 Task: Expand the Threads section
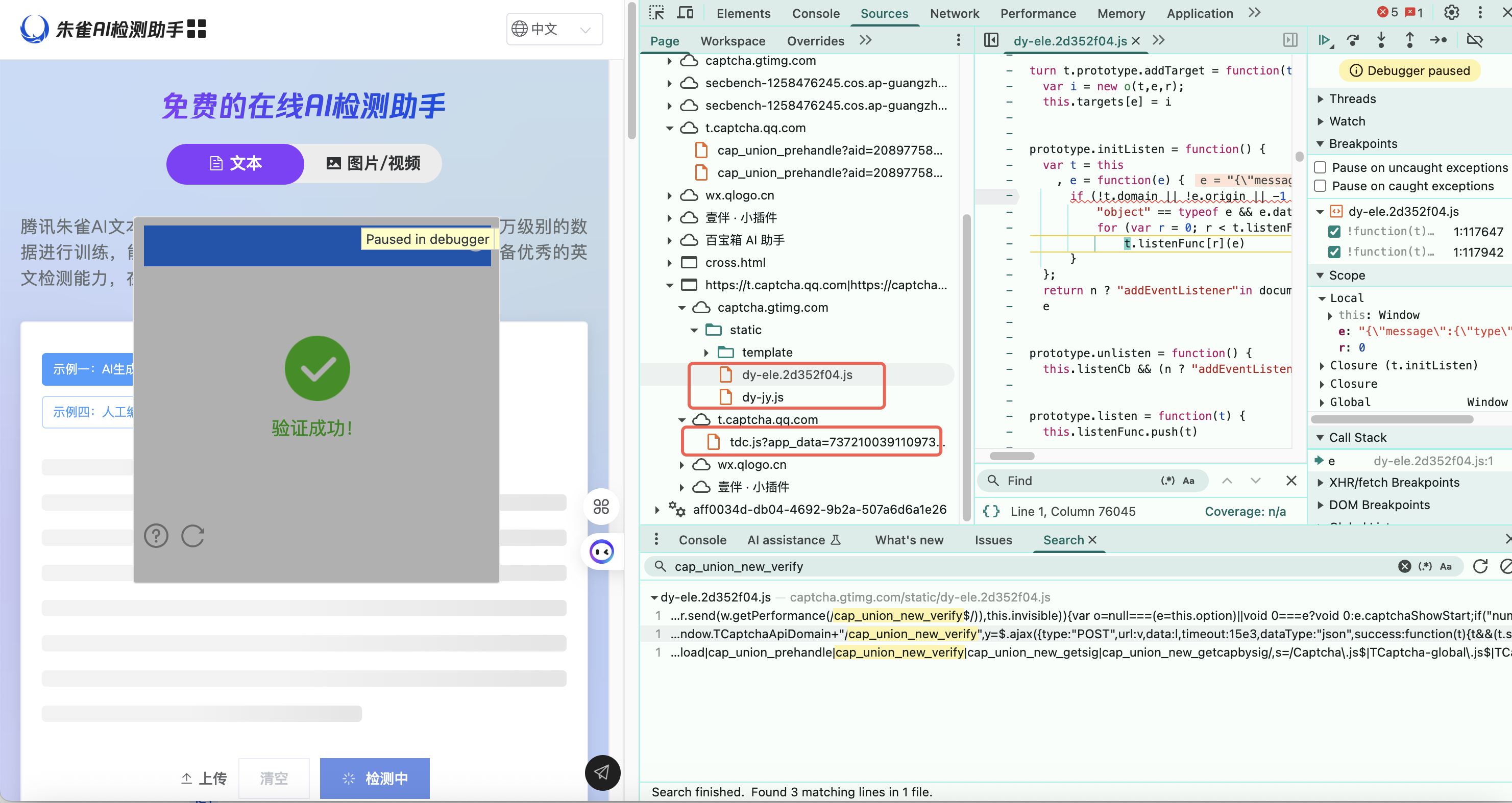pyautogui.click(x=1352, y=98)
